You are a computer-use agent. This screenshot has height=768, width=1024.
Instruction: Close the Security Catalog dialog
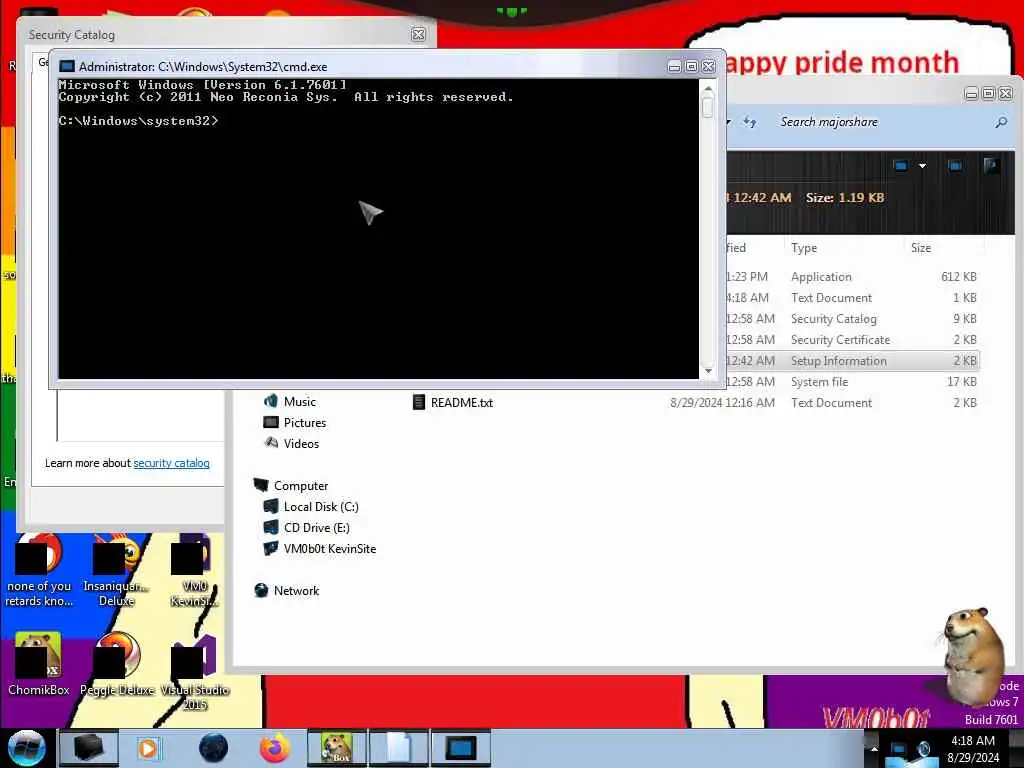[x=419, y=35]
